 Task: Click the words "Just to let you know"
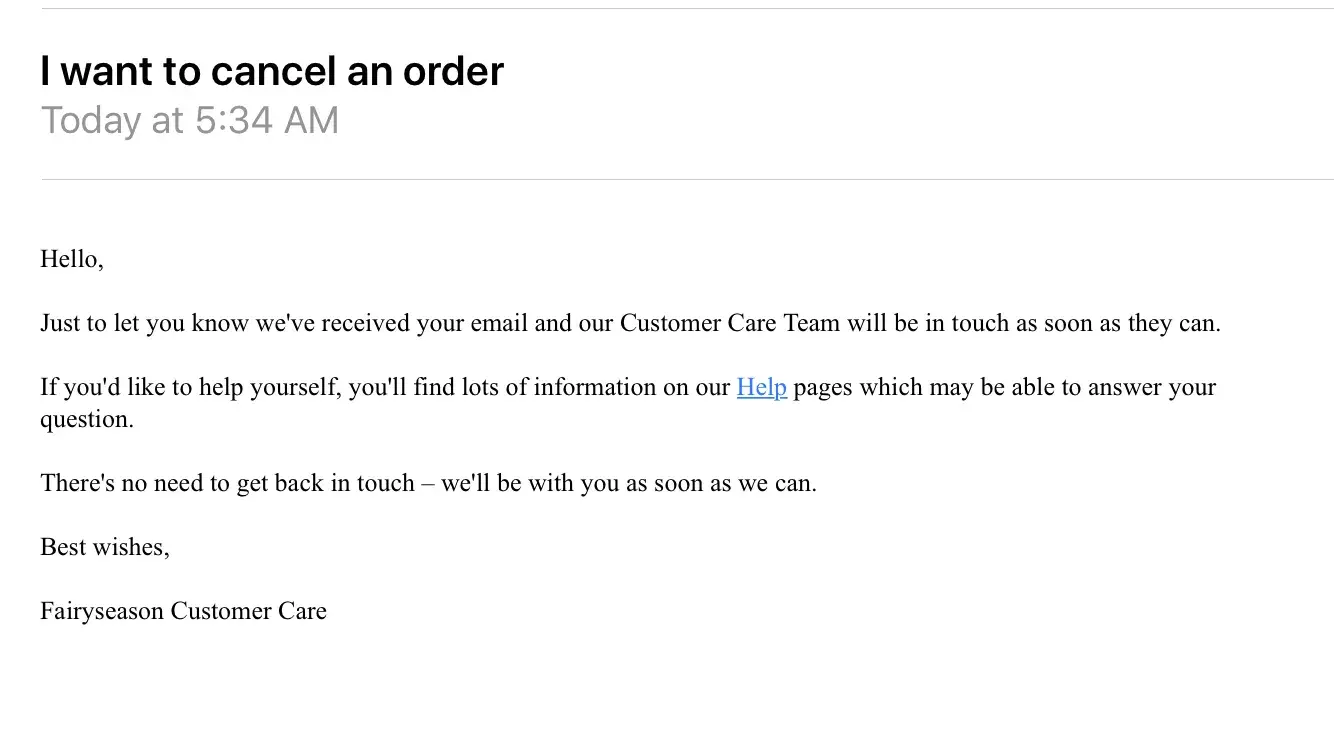pyautogui.click(x=137, y=324)
